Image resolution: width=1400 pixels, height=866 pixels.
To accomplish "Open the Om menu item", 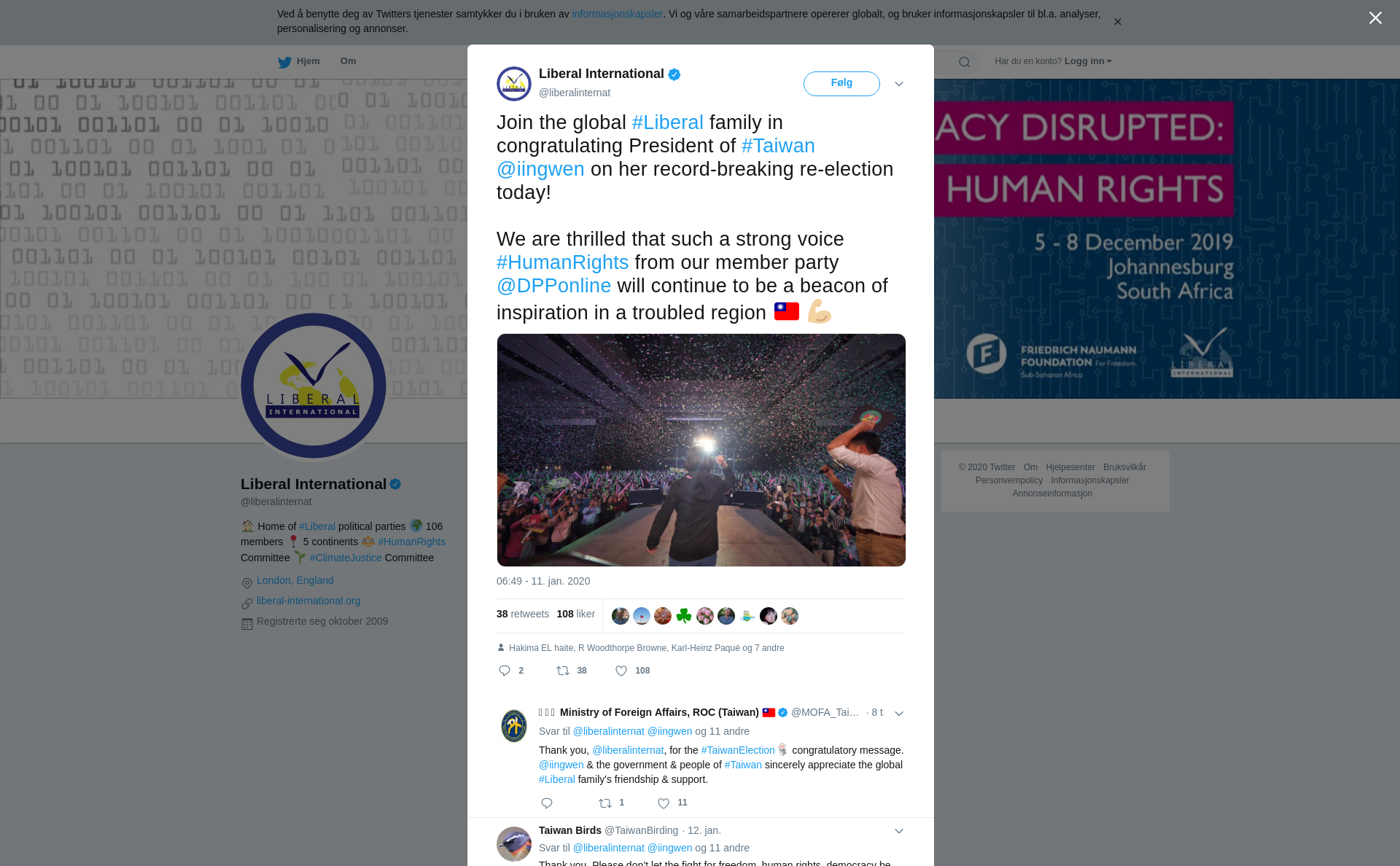I will point(348,61).
